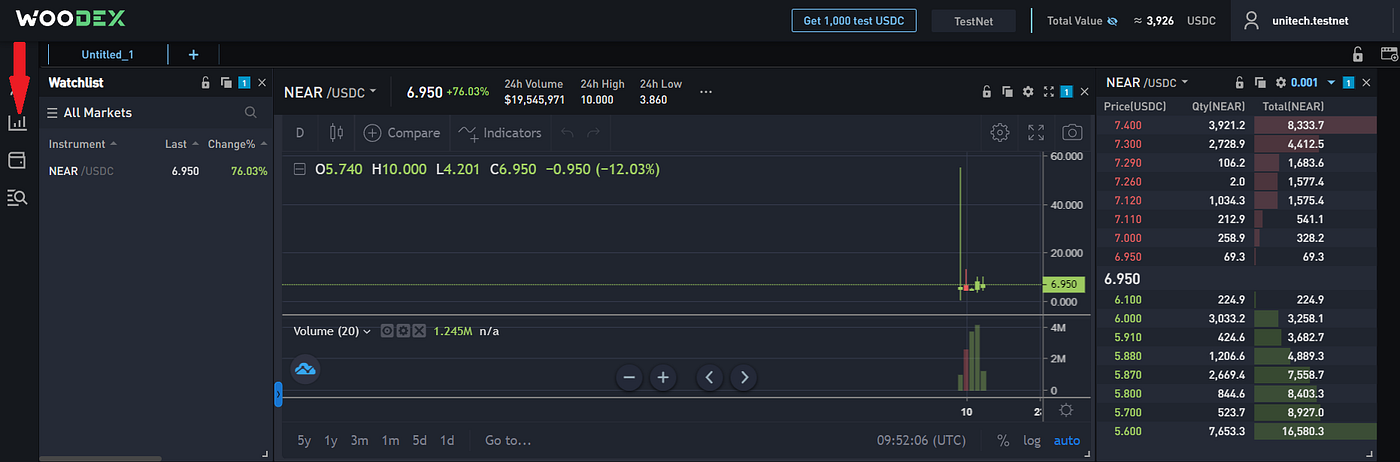Sort Watchlist by Instrument column

point(83,144)
